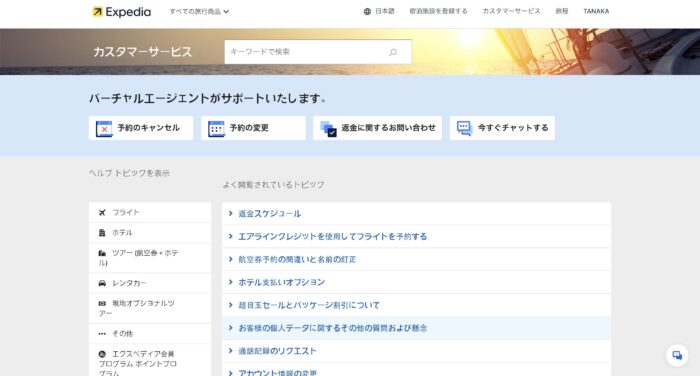
Task: Open the Expedia logo home link
Action: tap(121, 12)
